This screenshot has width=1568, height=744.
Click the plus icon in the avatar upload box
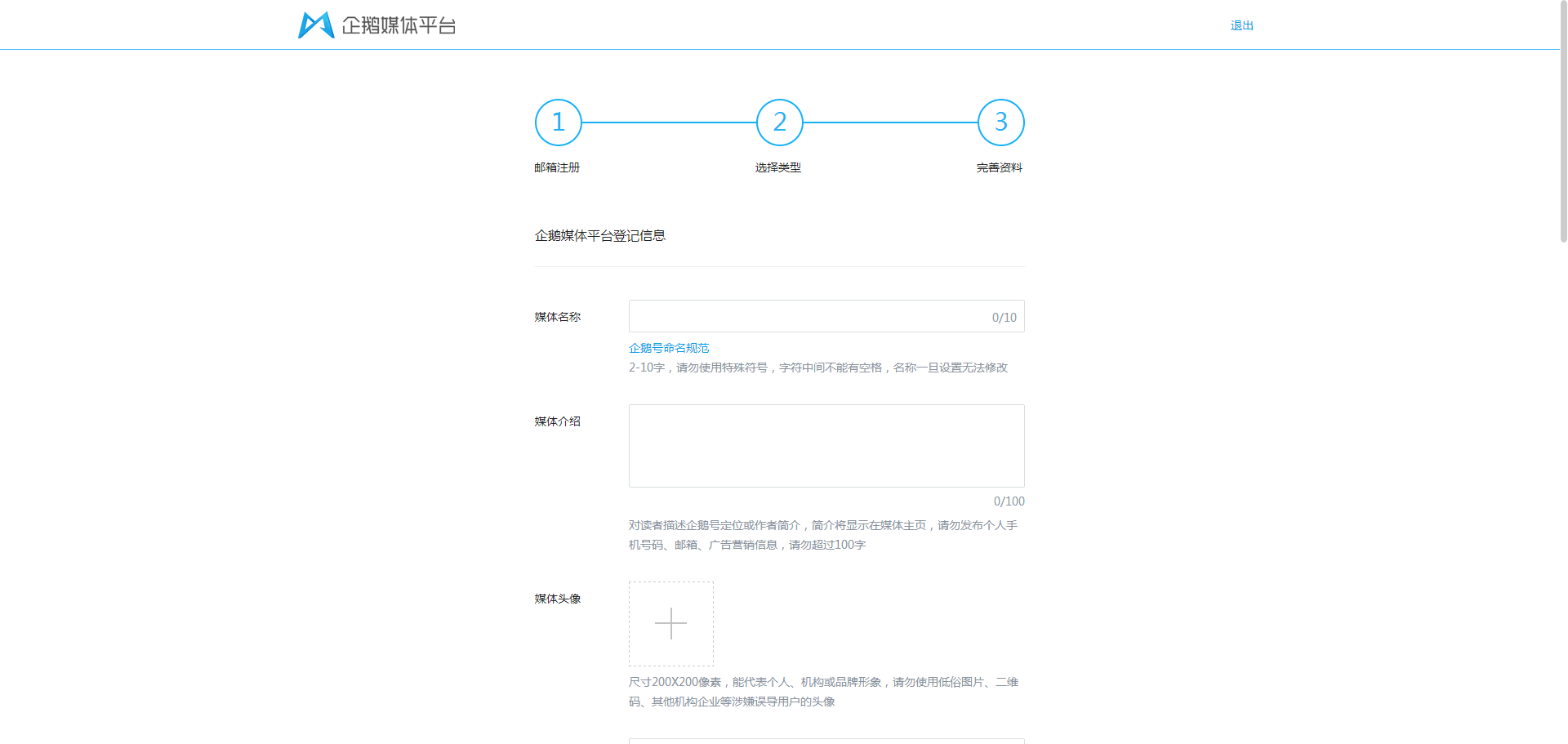pos(670,623)
